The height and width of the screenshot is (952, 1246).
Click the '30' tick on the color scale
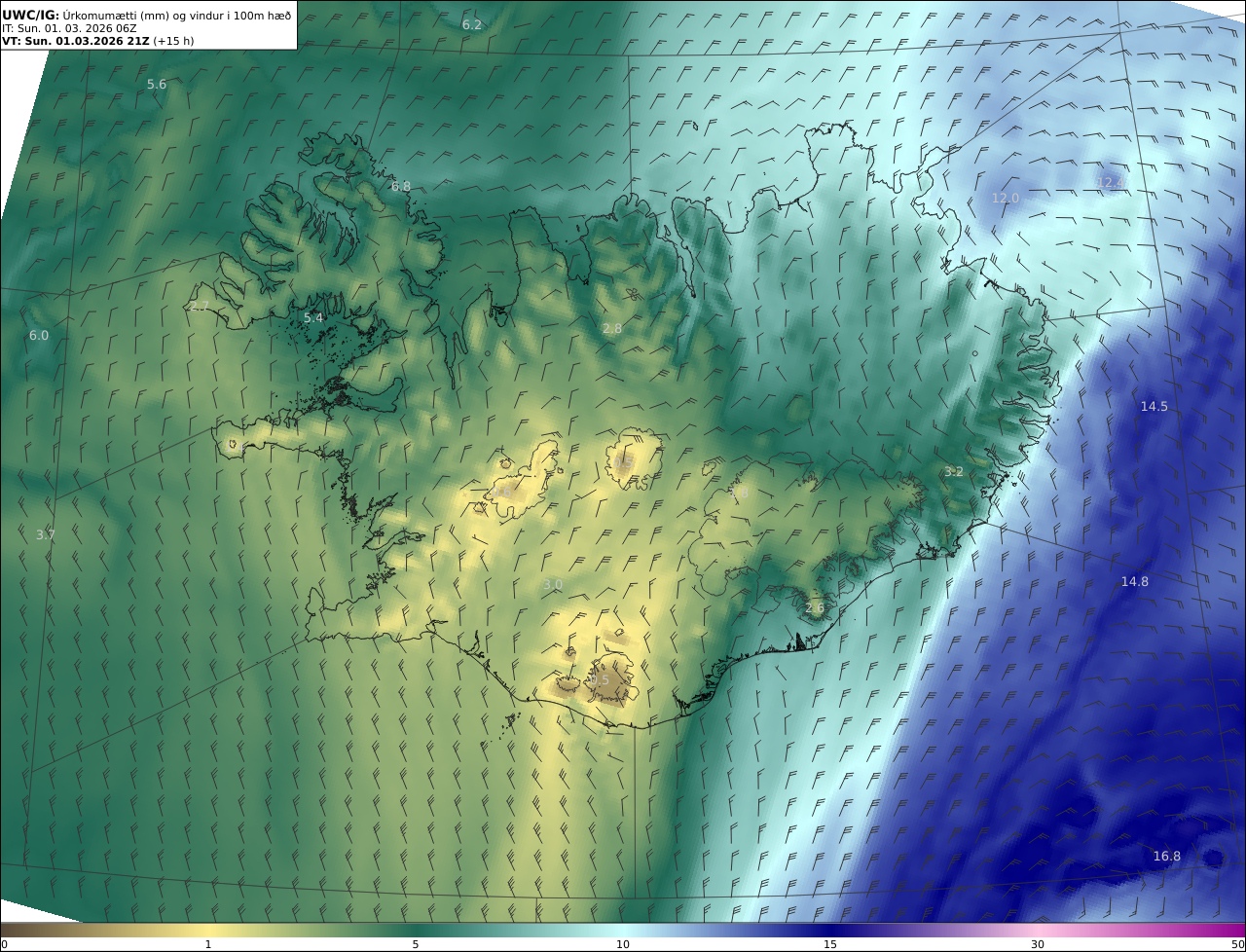[1038, 944]
